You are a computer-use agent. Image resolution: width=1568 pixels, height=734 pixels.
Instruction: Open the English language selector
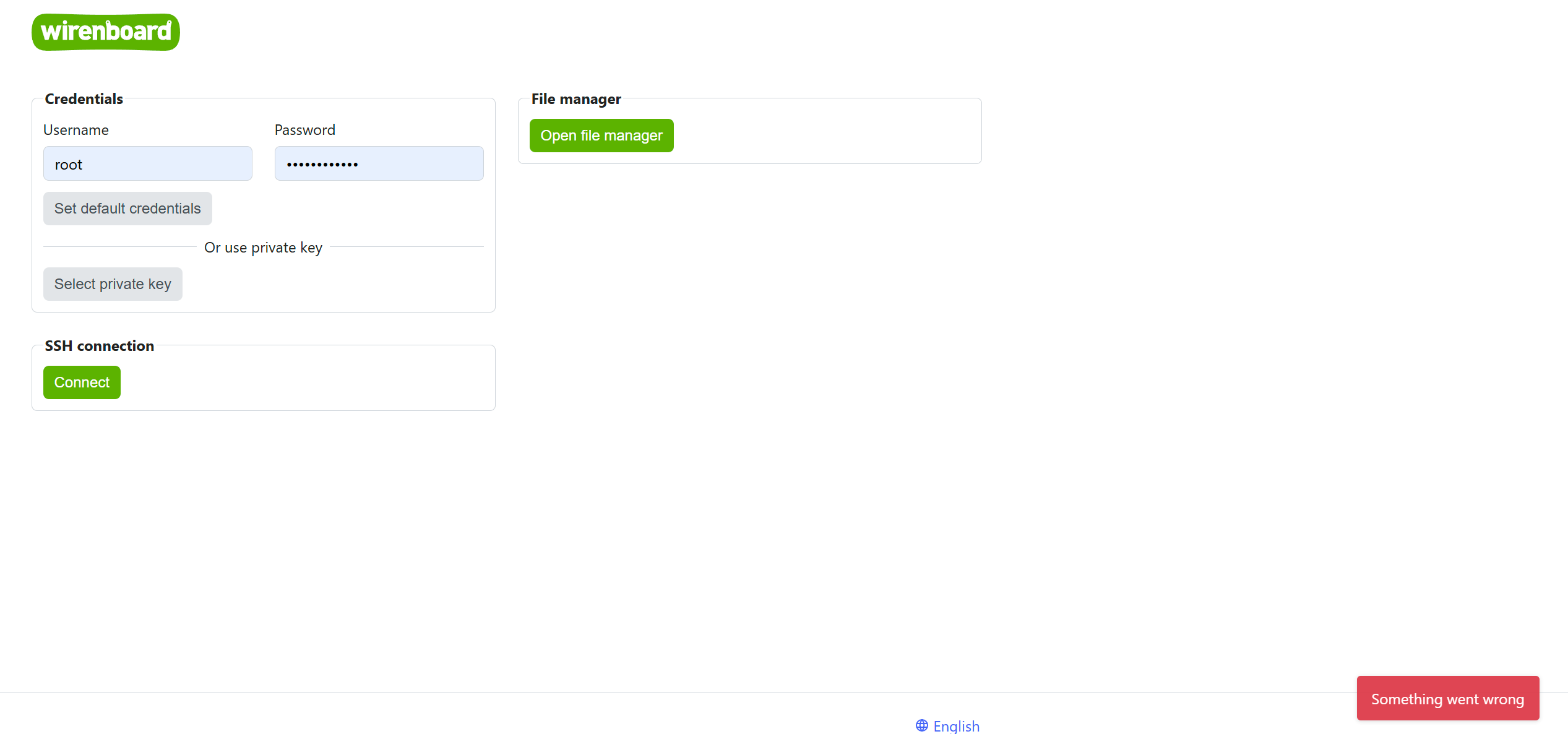pos(955,725)
